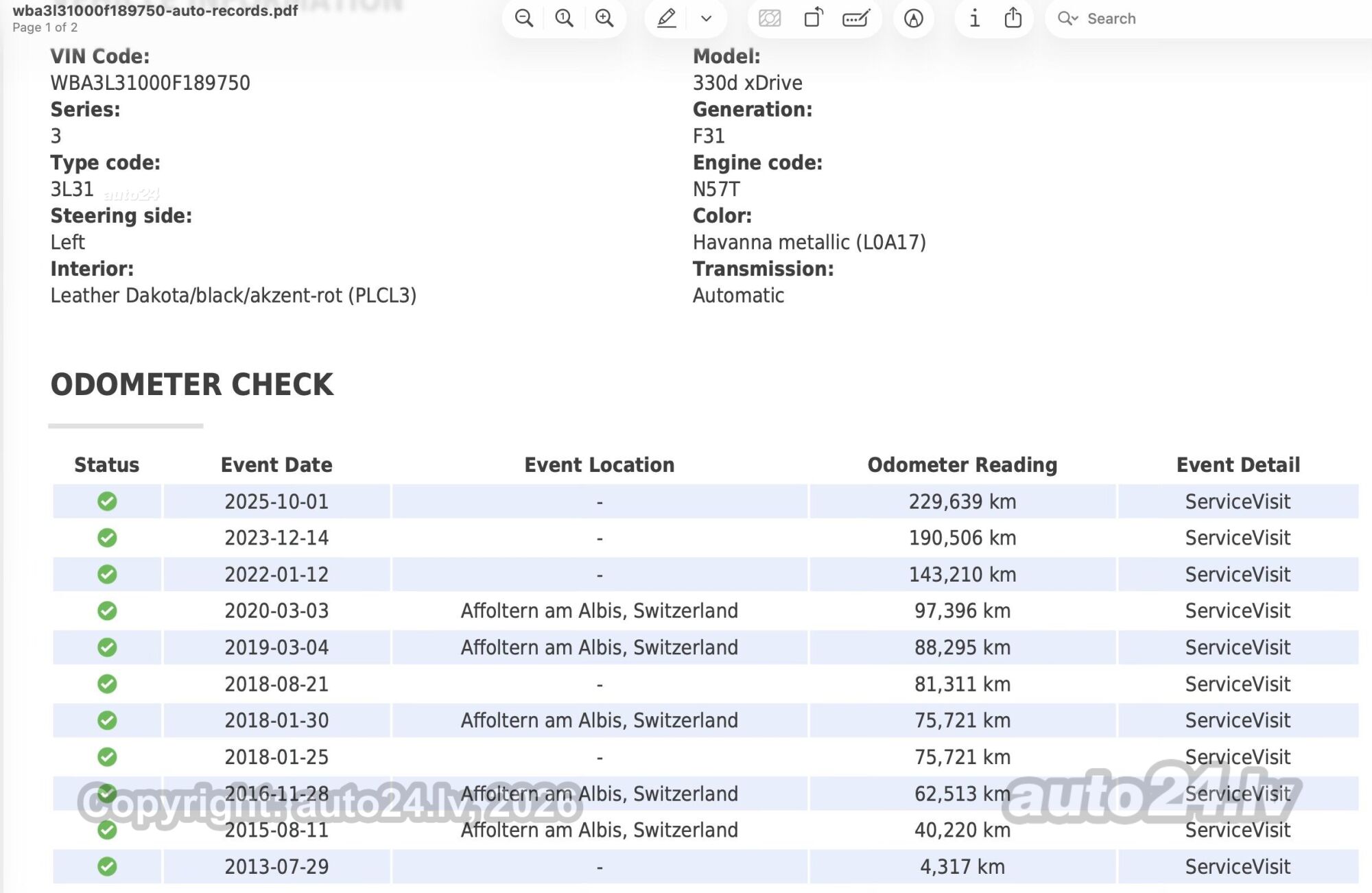This screenshot has width=1372, height=893.
Task: Click the 2020-03-03 Affoltern am Albis location
Action: click(600, 610)
